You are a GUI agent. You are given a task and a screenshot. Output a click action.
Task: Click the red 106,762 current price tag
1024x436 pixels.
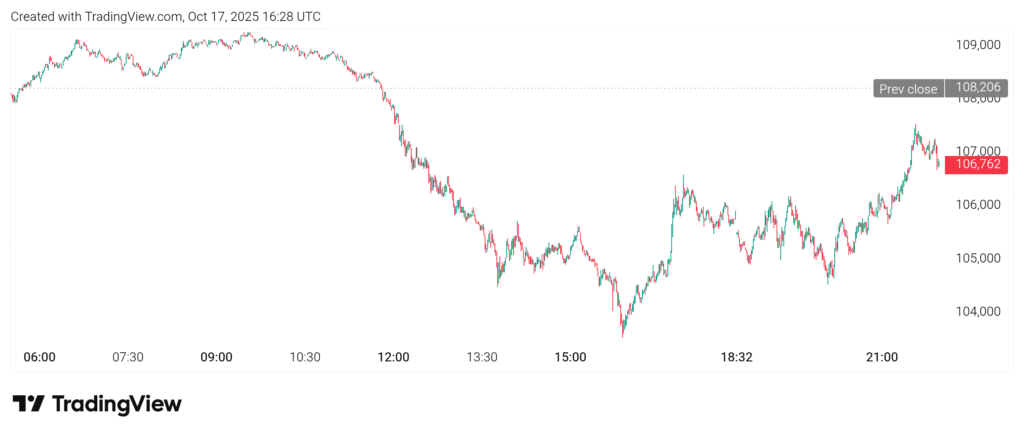[980, 165]
